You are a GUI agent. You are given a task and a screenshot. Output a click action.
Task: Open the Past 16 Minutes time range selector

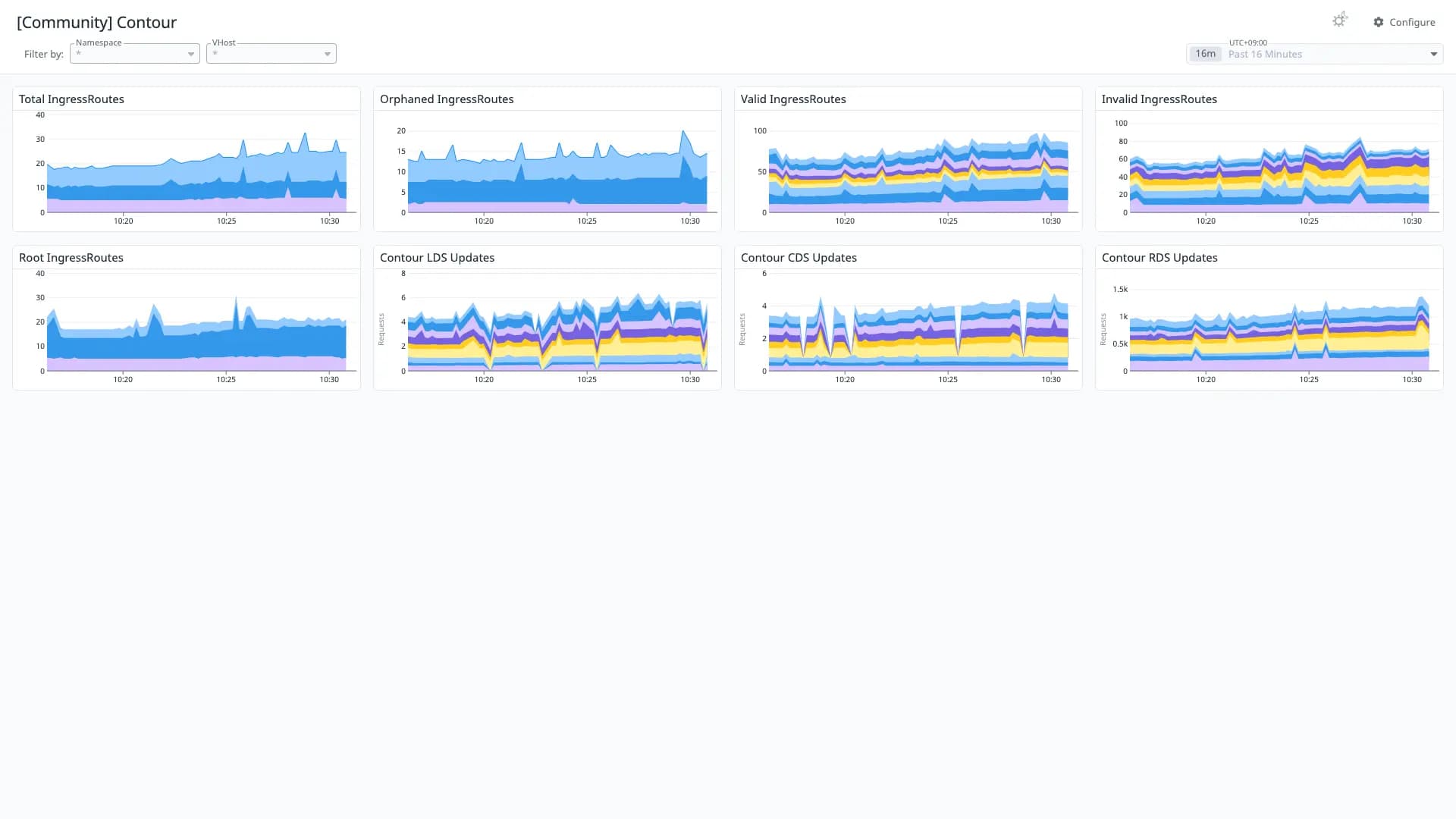click(1314, 54)
